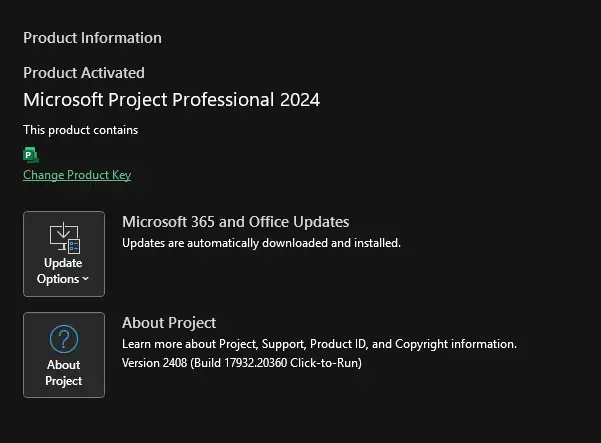Click the download monitor icon in Update Options
This screenshot has height=443, width=601.
64,238
